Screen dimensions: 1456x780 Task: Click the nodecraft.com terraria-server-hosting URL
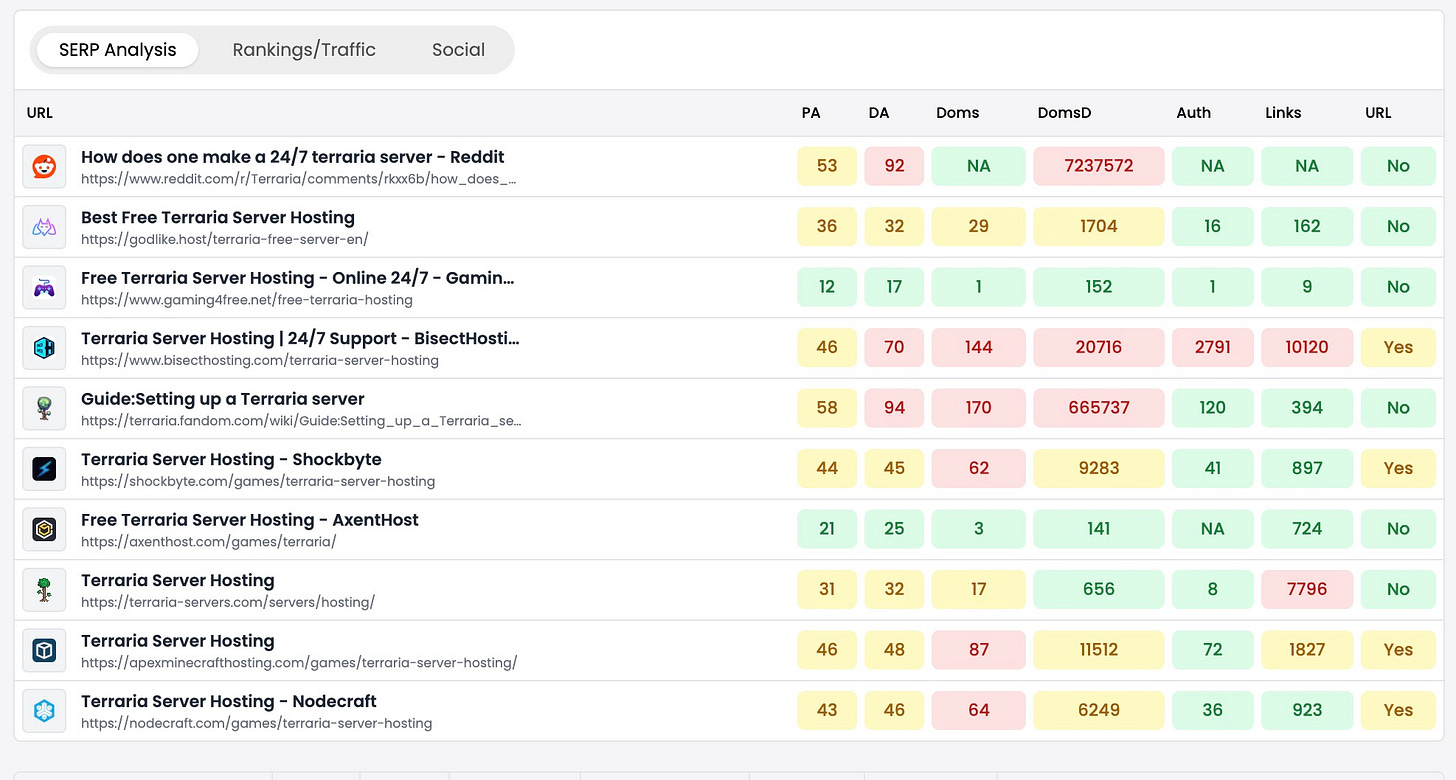(x=257, y=724)
